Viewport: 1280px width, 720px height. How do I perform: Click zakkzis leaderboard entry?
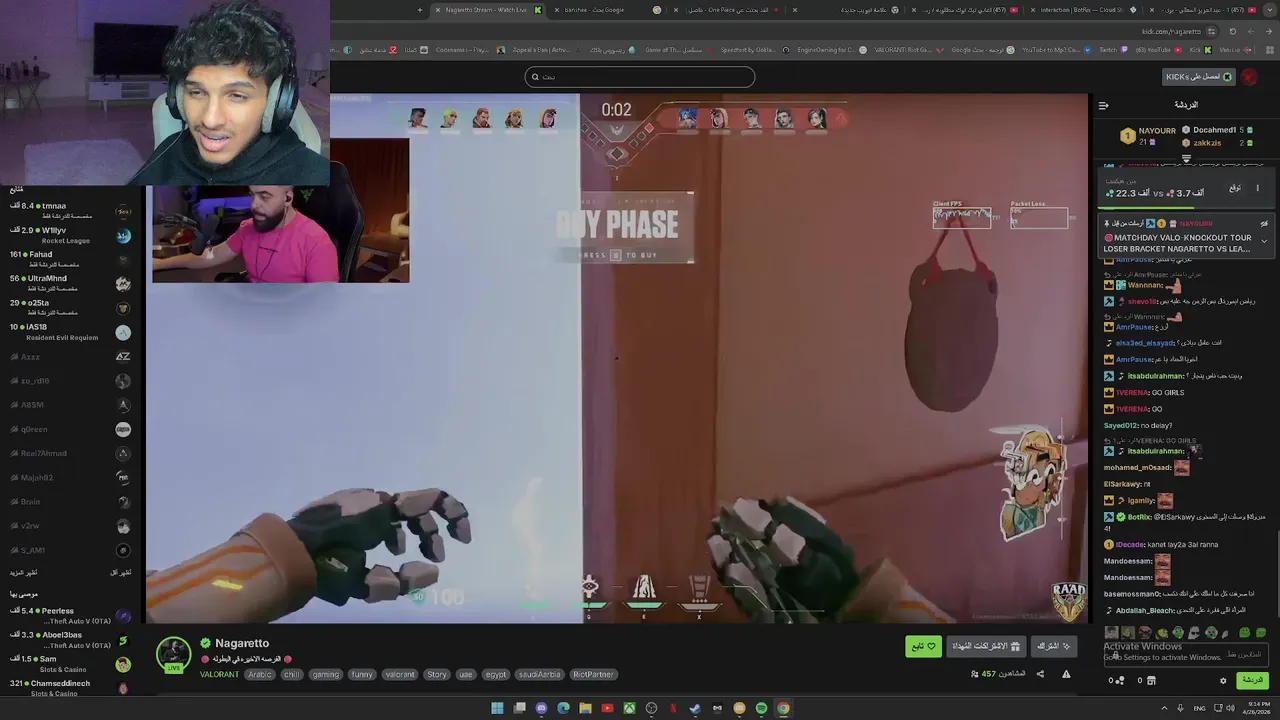coord(1217,143)
